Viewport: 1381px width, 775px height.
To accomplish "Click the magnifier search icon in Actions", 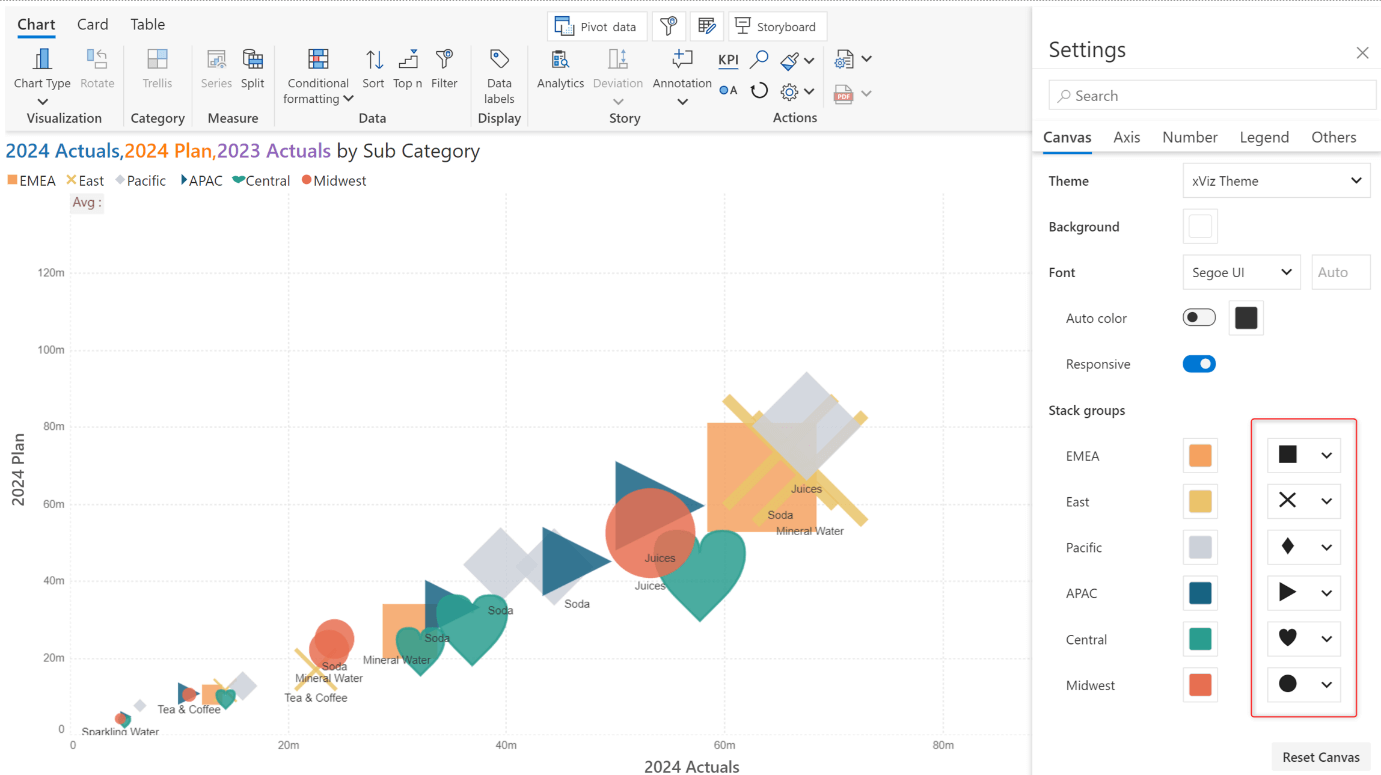I will point(760,60).
